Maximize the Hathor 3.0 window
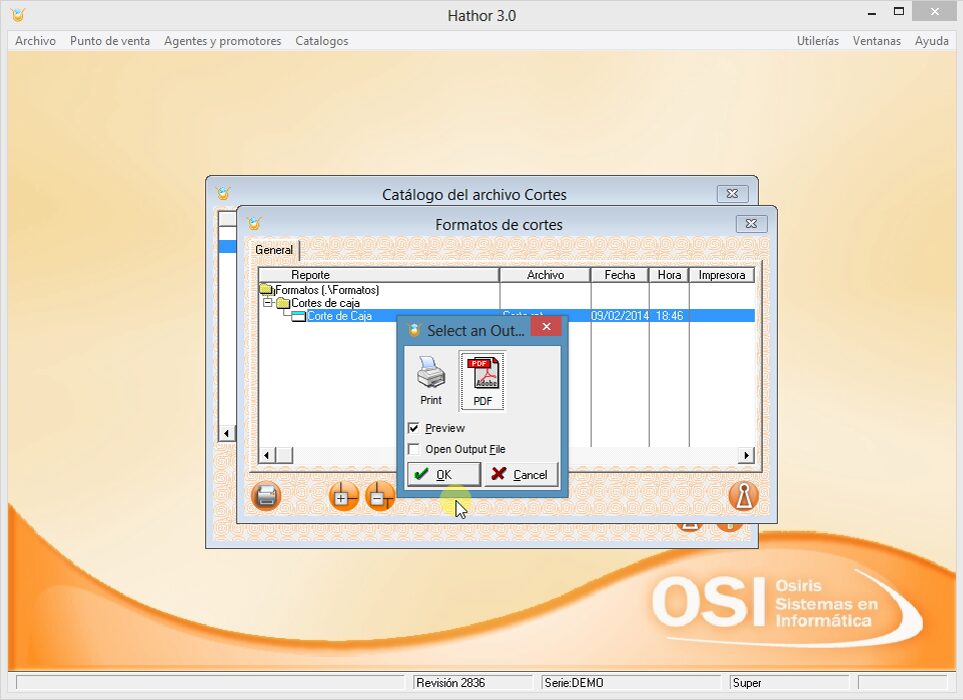The image size is (963, 700). [899, 11]
